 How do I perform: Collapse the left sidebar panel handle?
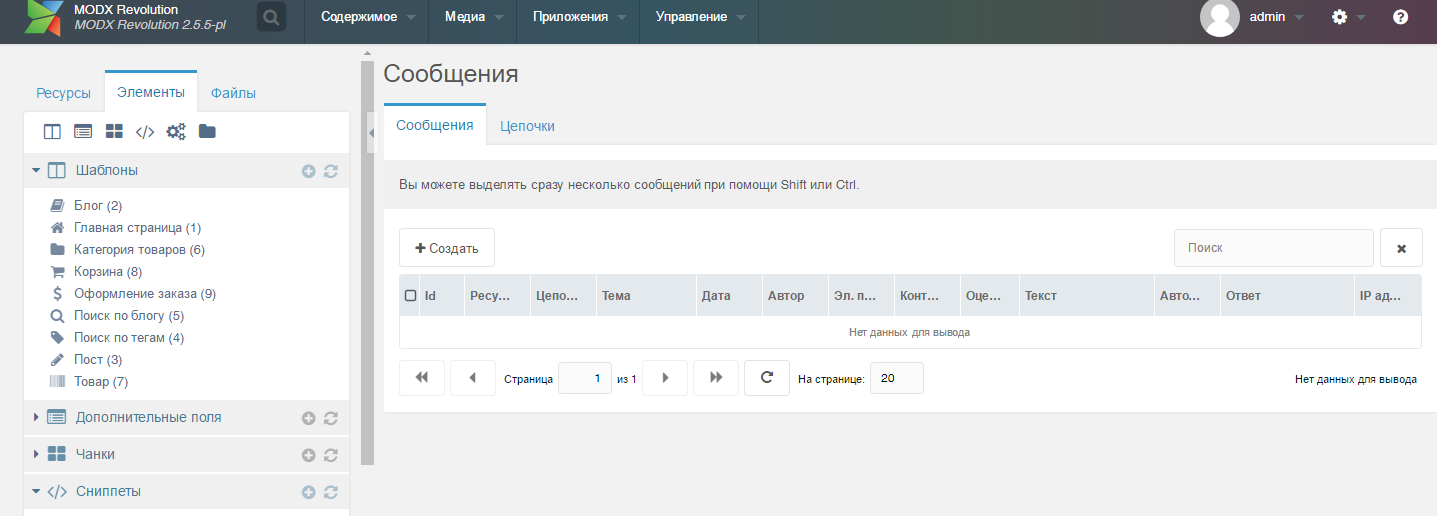coord(371,133)
